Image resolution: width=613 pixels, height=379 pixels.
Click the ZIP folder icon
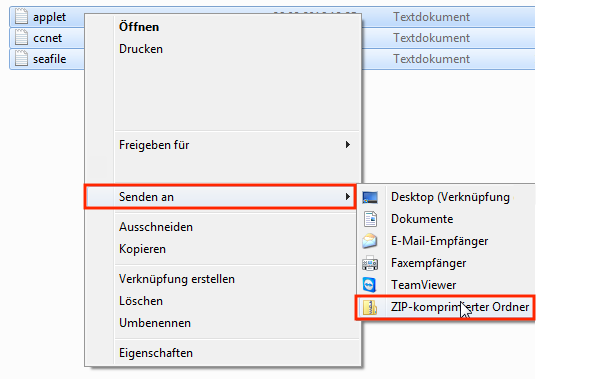pos(370,307)
